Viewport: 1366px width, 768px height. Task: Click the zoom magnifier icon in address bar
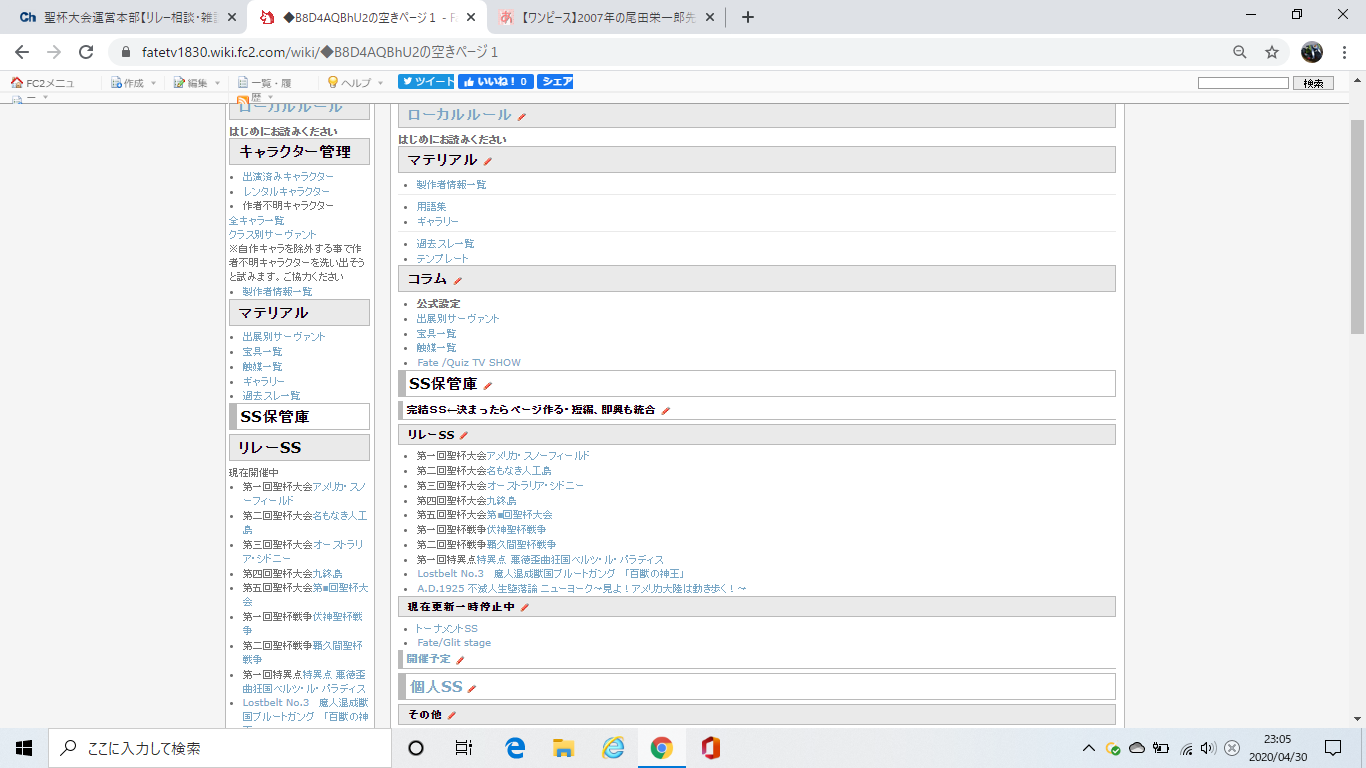pyautogui.click(x=1240, y=52)
